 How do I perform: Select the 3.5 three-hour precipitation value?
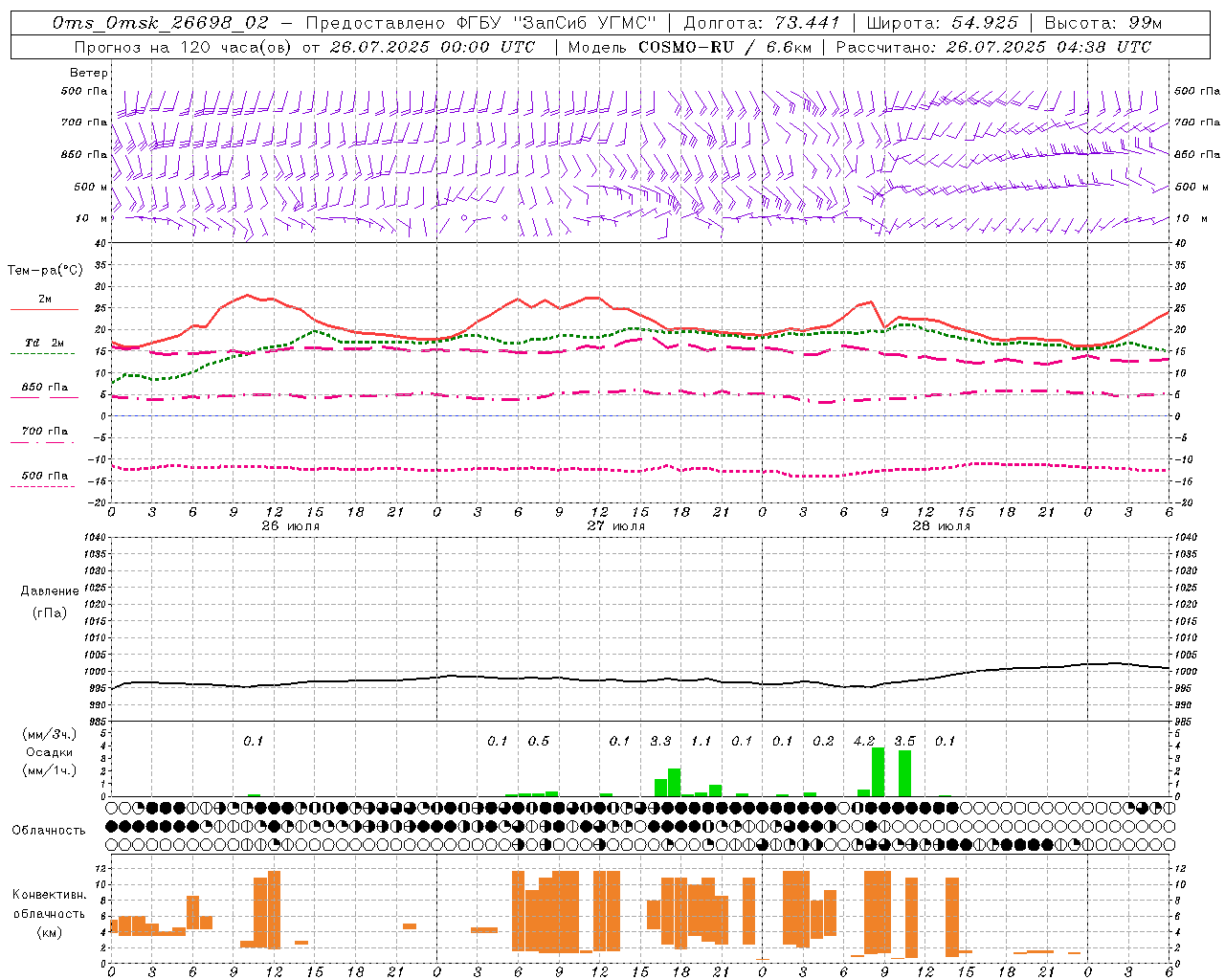904,741
